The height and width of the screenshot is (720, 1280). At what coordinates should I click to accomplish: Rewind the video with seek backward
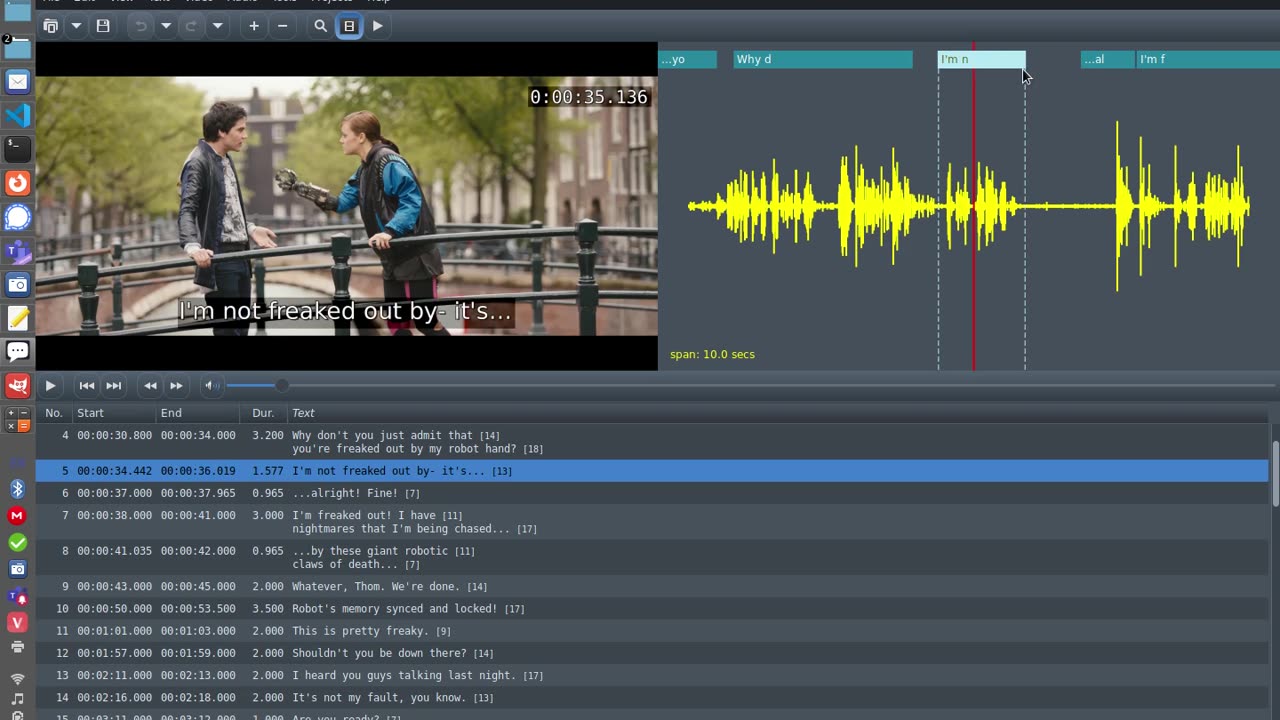pyautogui.click(x=150, y=386)
